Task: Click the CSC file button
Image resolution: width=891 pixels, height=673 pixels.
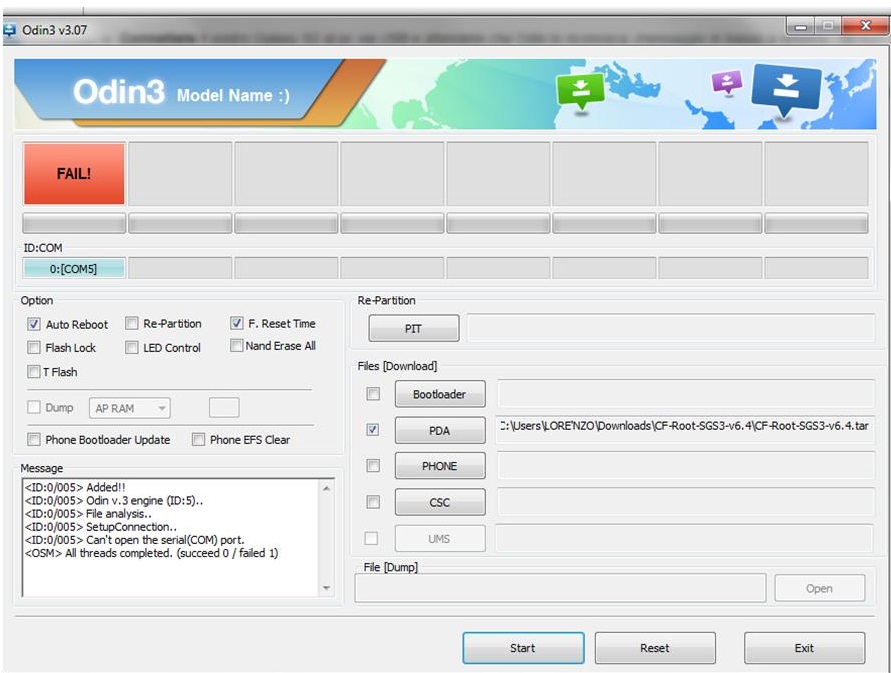Action: point(440,502)
